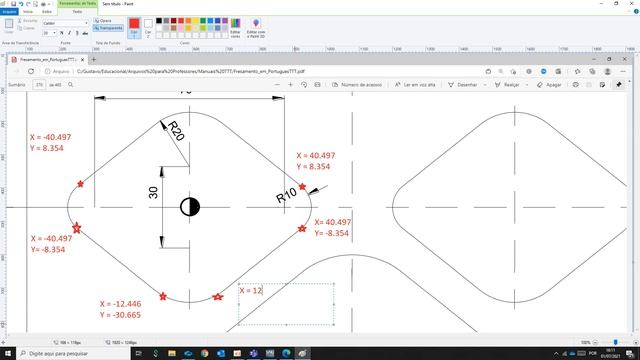This screenshot has width=640, height=360.
Task: Select the Texto ribbon tab
Action: [78, 11]
